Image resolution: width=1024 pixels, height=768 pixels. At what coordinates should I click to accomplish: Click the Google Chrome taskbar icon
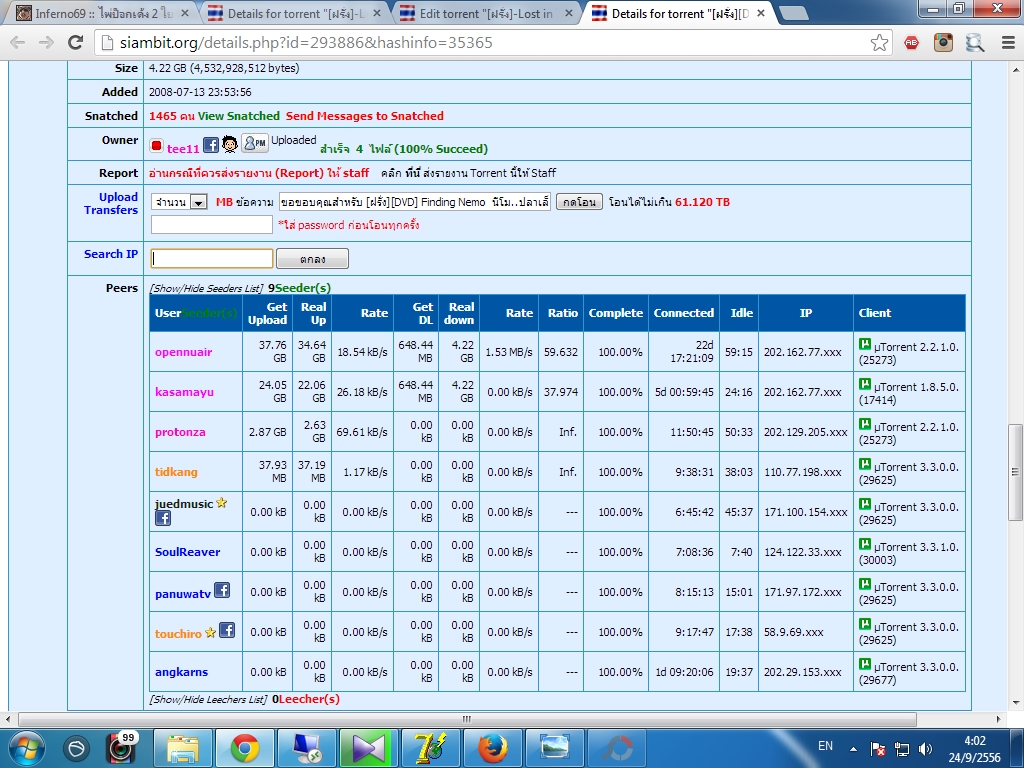(244, 748)
